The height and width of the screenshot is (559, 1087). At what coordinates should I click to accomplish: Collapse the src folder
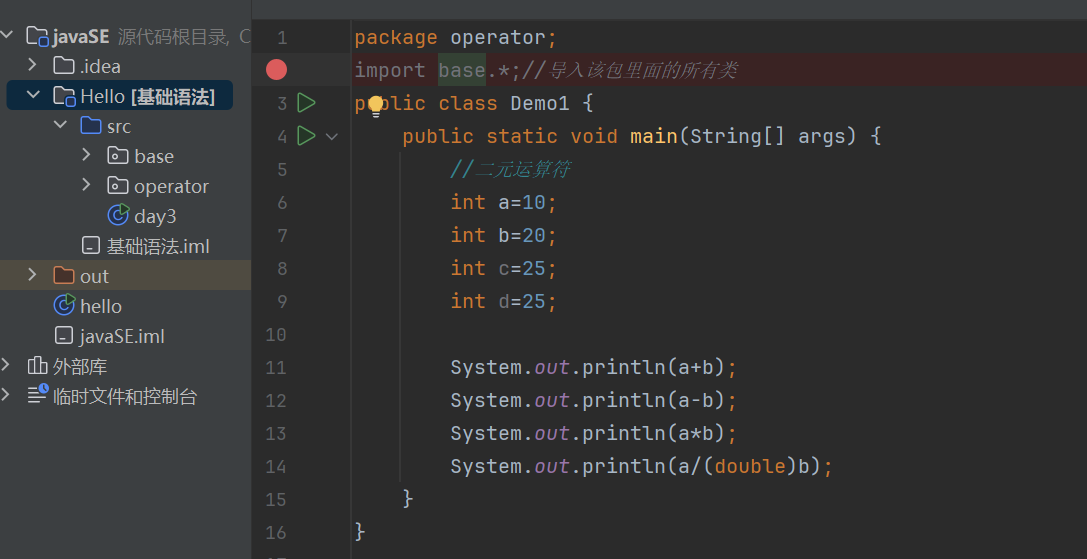[60, 125]
